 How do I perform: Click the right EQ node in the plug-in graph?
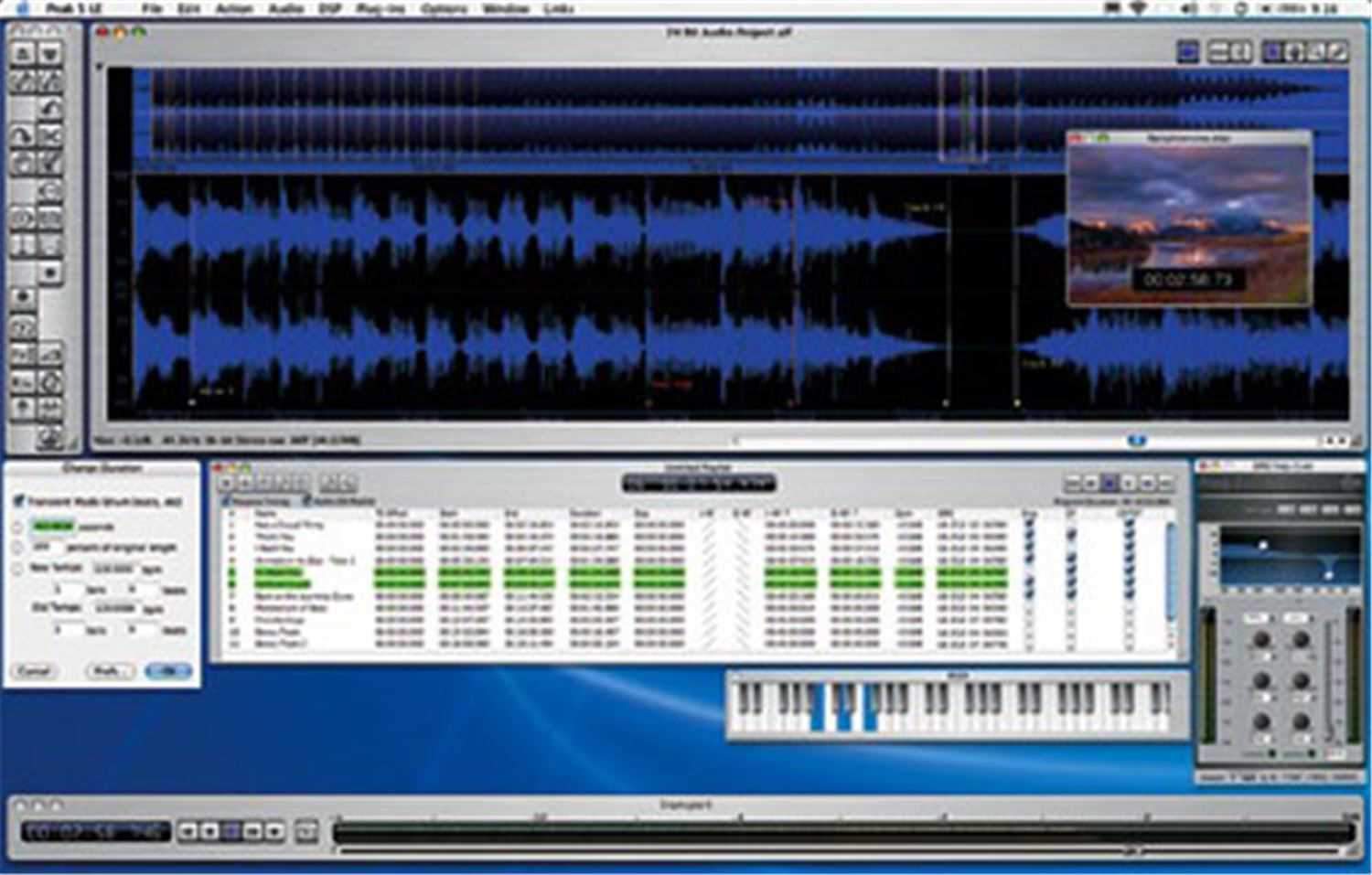[x=1328, y=573]
